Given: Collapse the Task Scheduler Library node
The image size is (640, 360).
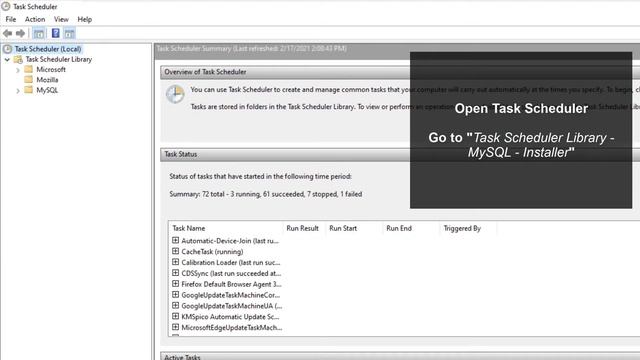Looking at the screenshot, I should (7, 60).
